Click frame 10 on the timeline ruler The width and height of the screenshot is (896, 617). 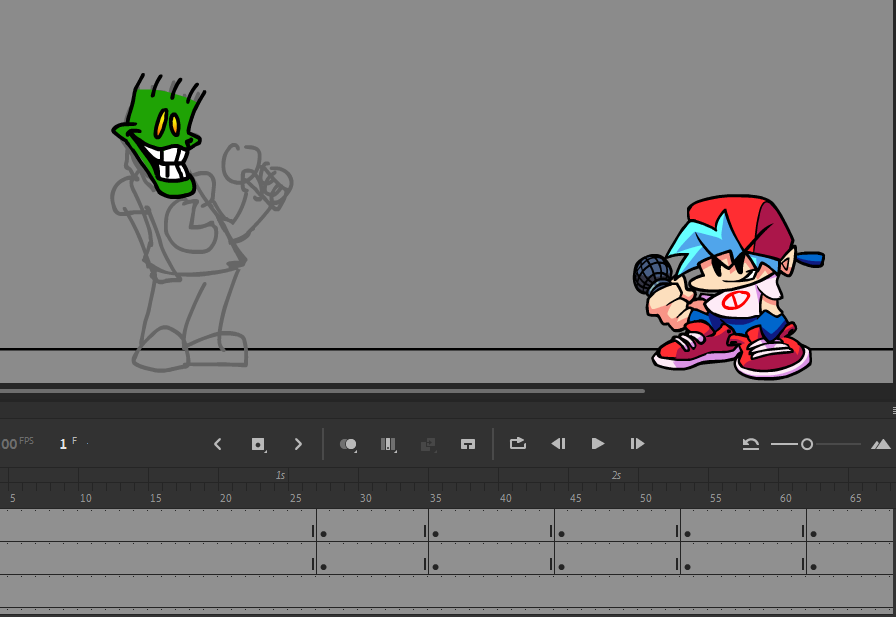click(x=86, y=498)
